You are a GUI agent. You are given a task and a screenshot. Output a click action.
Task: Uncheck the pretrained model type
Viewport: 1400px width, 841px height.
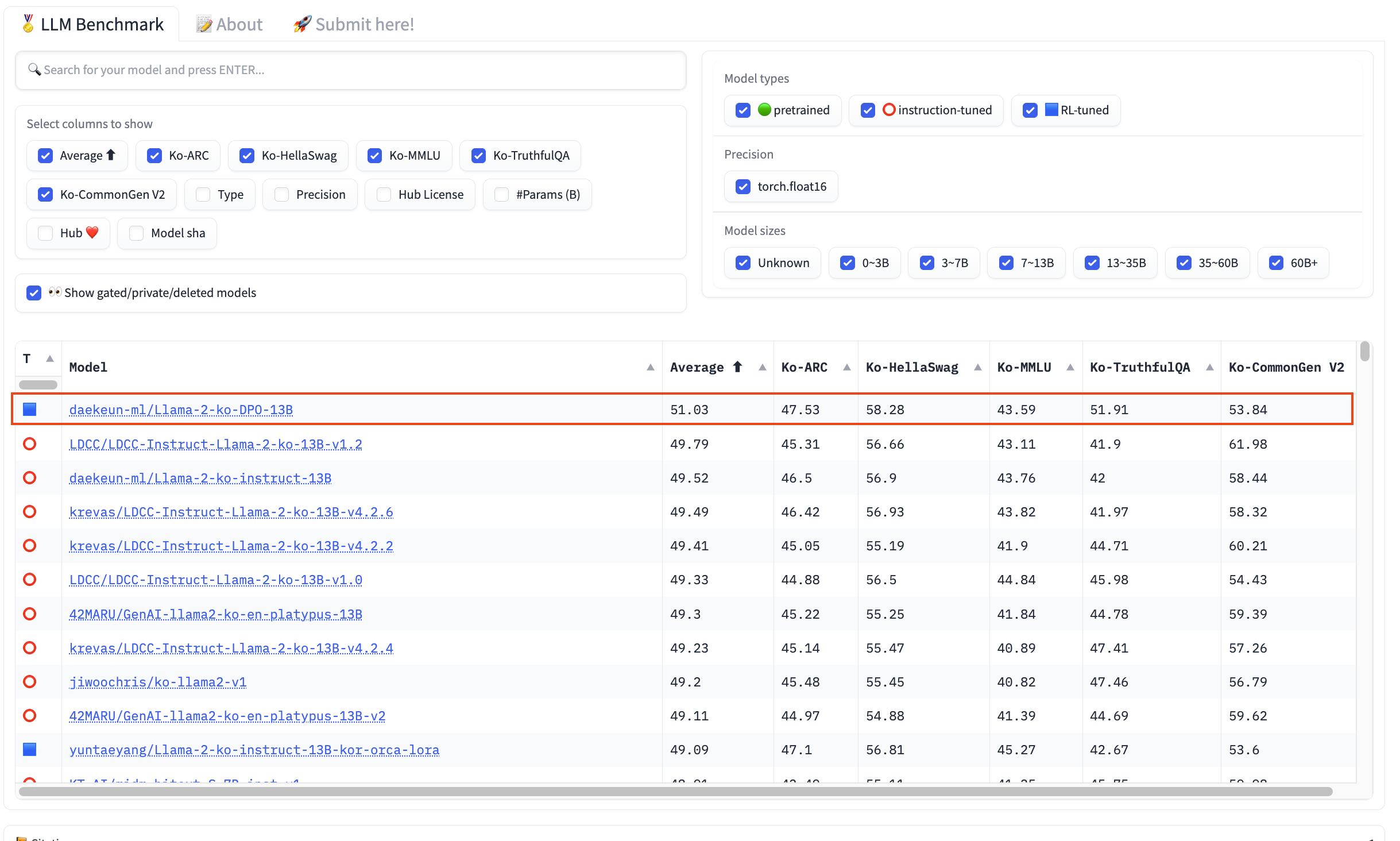pyautogui.click(x=743, y=110)
